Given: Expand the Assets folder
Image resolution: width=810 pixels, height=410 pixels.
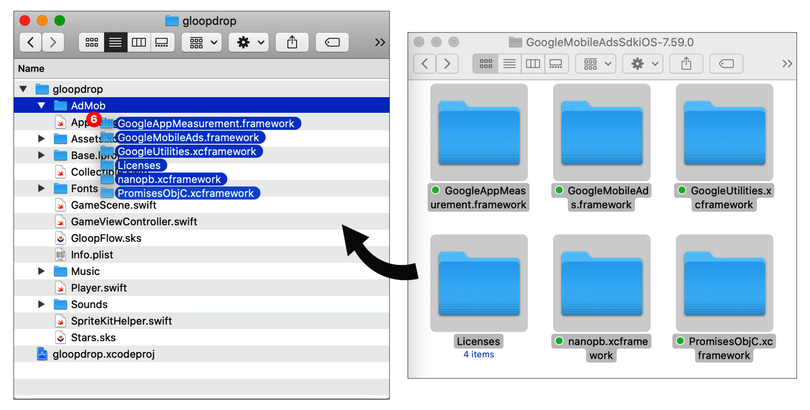Looking at the screenshot, I should [41, 138].
